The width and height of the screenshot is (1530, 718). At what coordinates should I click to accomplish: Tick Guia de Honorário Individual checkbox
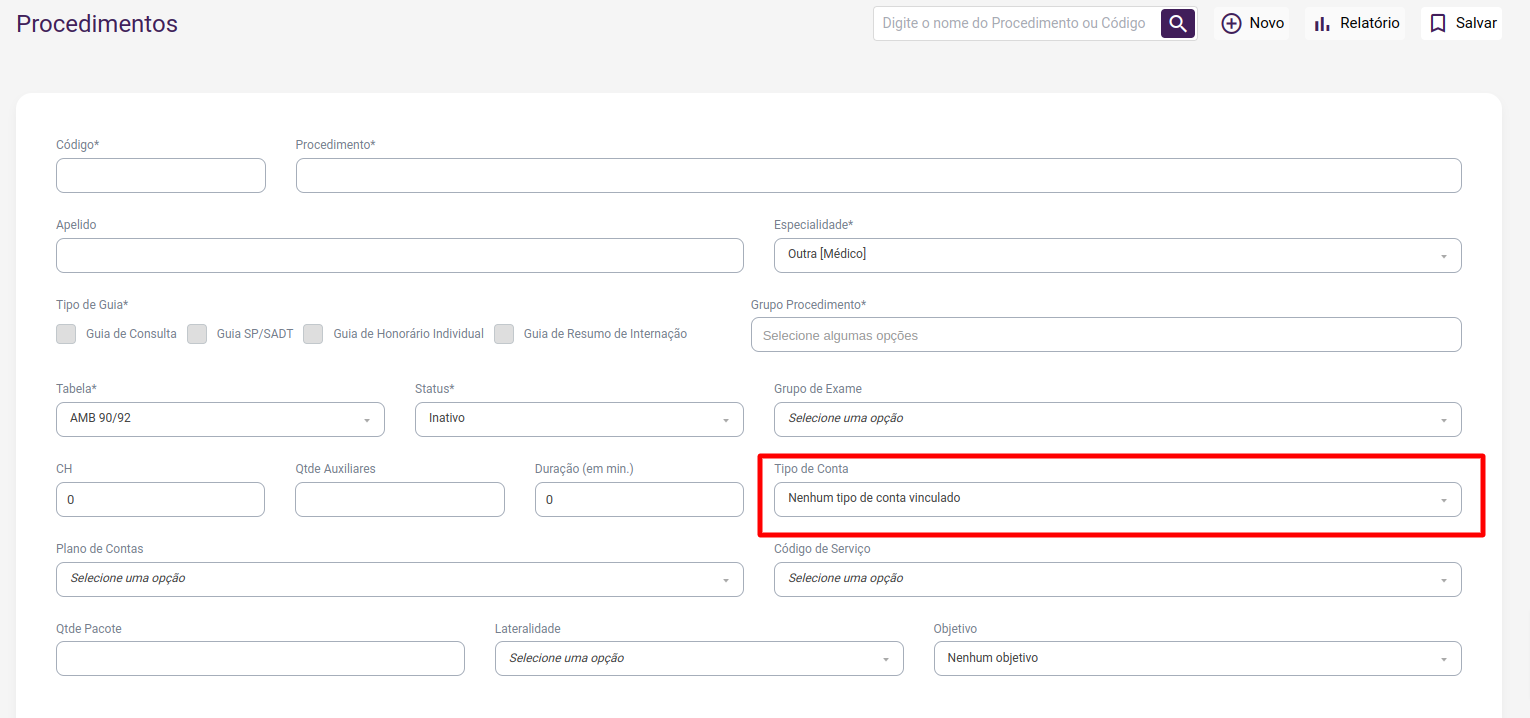tap(313, 334)
